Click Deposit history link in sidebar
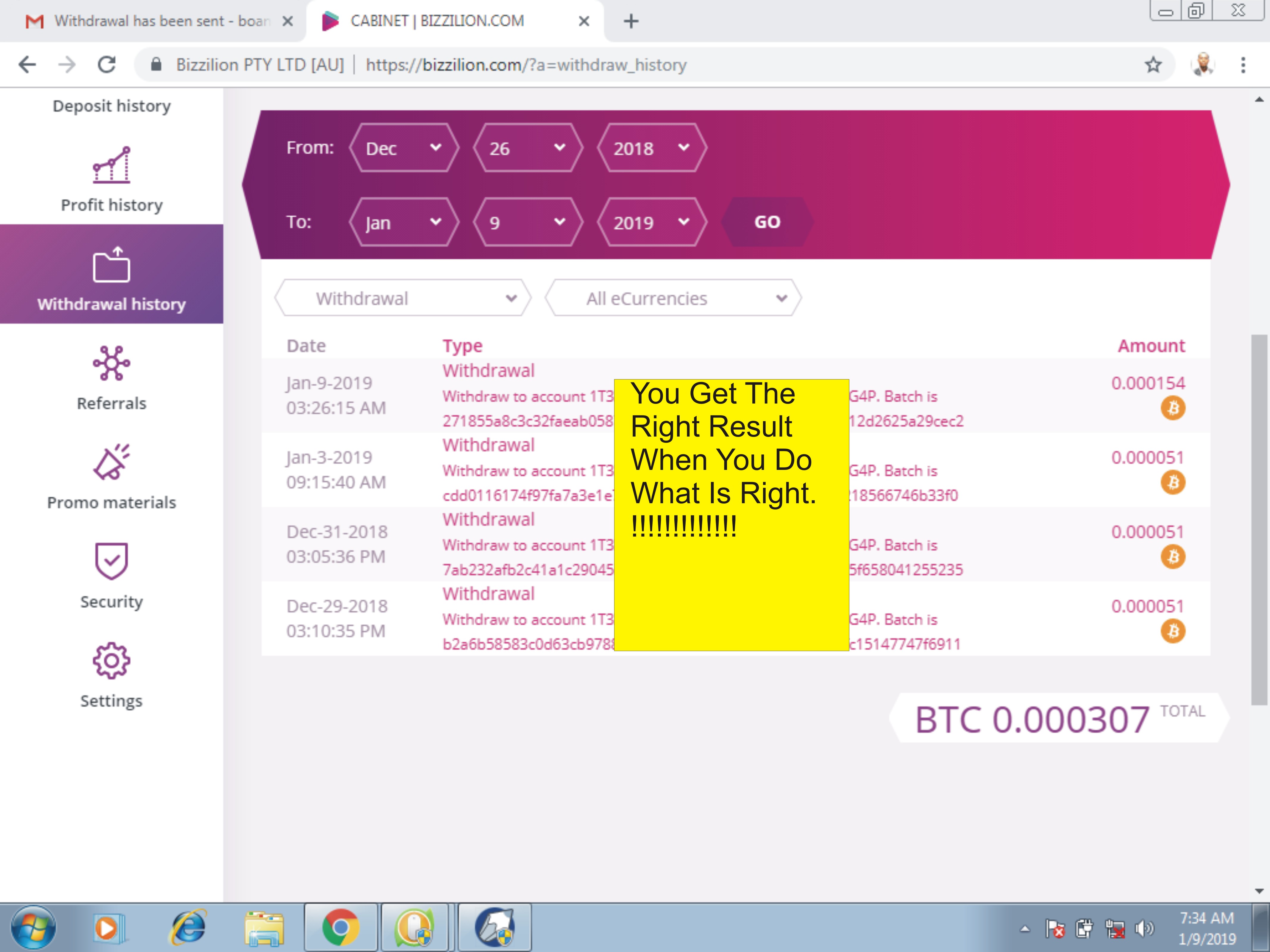The width and height of the screenshot is (1270, 952). [x=111, y=106]
